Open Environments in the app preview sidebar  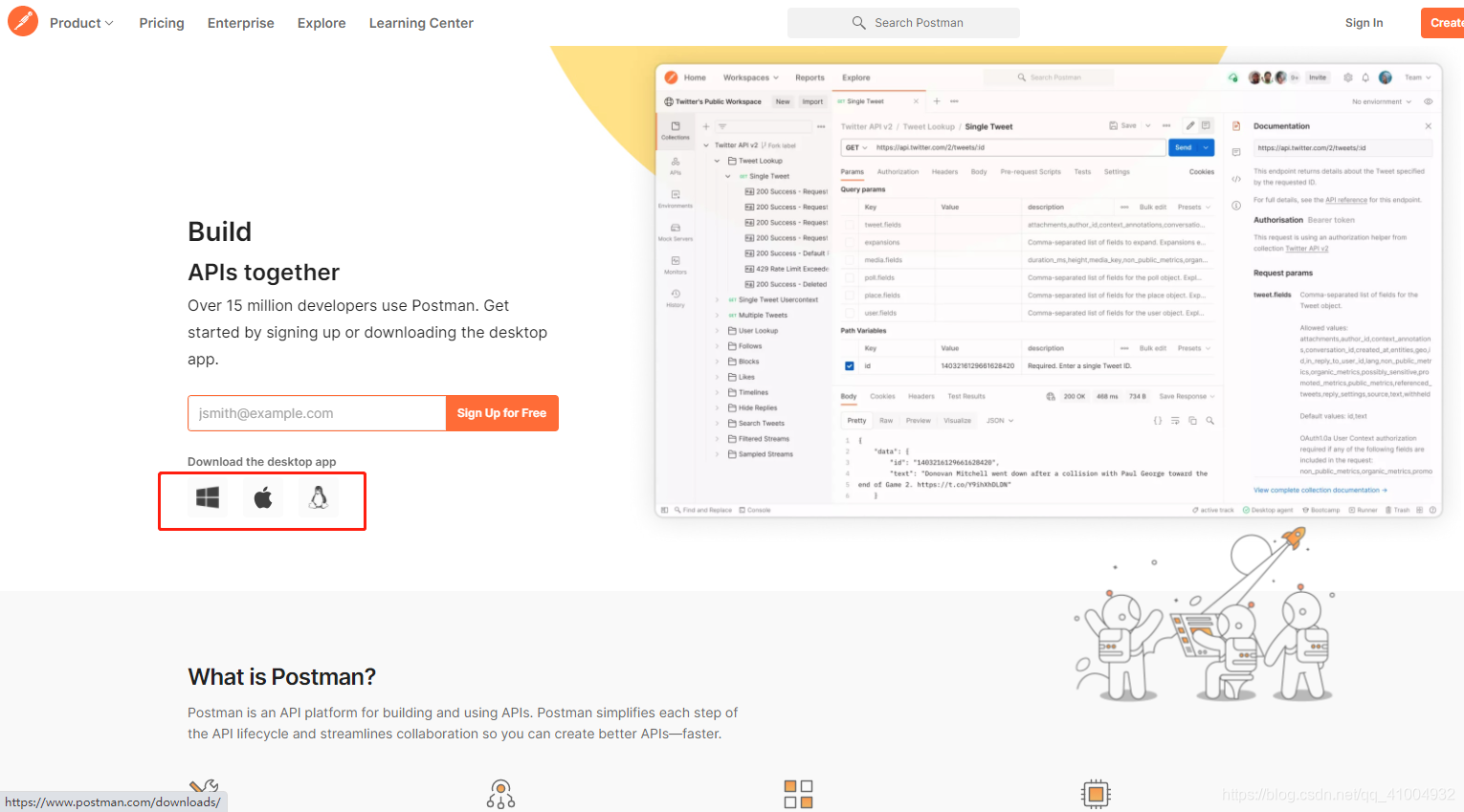tap(676, 199)
